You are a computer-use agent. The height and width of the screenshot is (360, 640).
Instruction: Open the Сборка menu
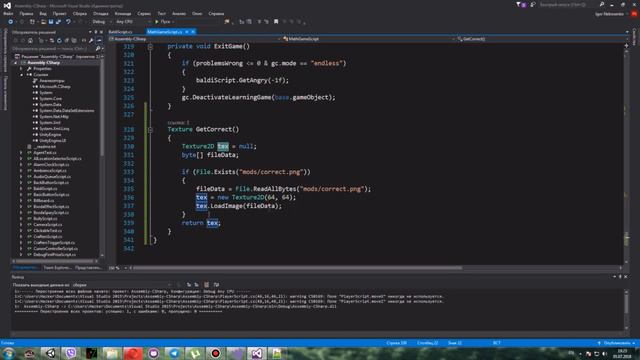click(x=80, y=13)
